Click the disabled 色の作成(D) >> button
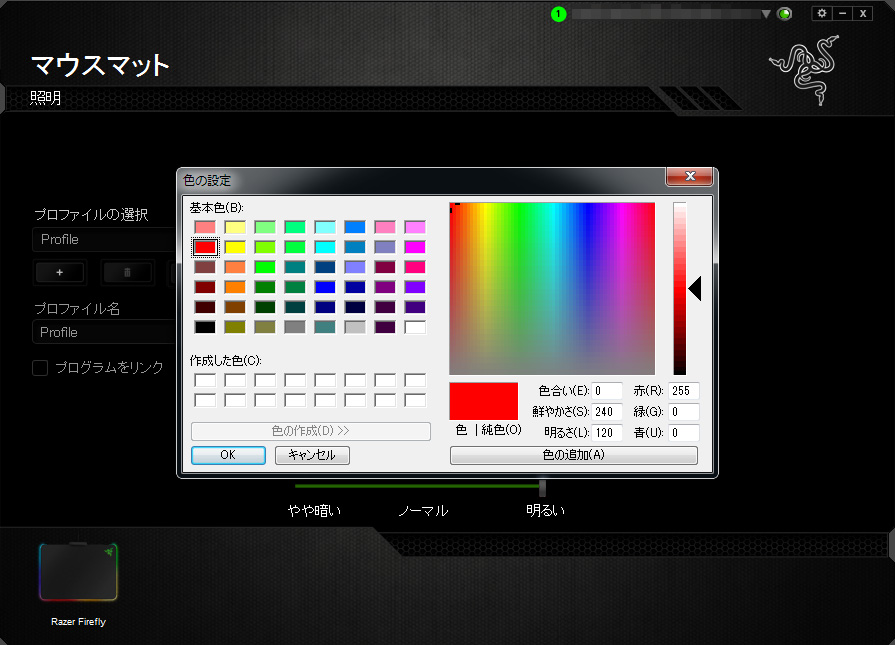Screen dimensions: 895x645 pyautogui.click(x=311, y=431)
